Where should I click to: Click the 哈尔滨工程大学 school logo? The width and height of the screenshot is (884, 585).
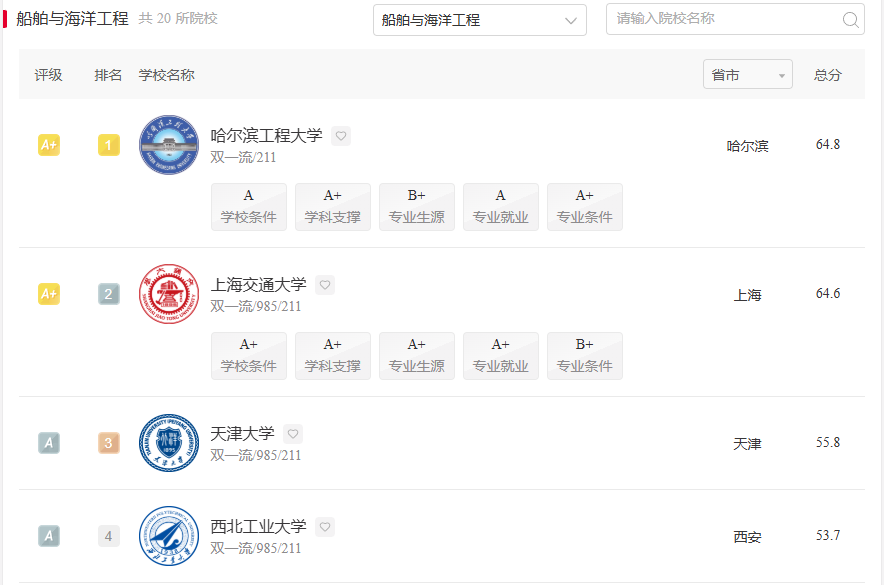(168, 144)
